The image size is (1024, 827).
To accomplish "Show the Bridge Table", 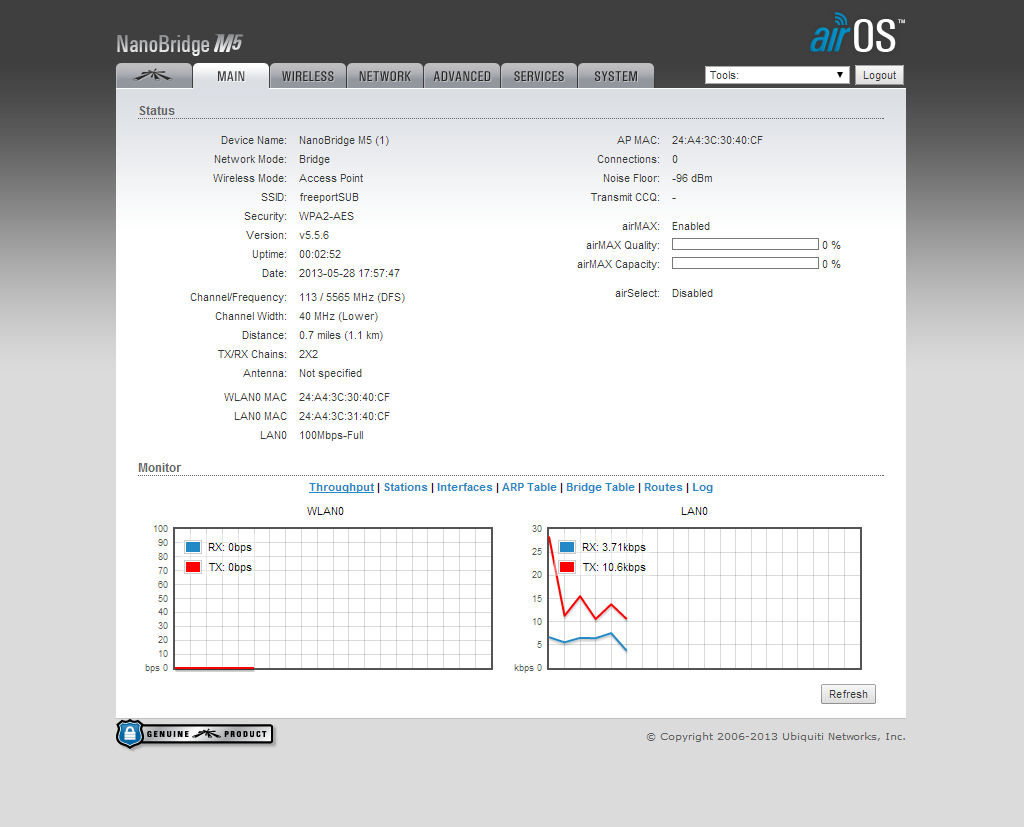I will coord(600,487).
